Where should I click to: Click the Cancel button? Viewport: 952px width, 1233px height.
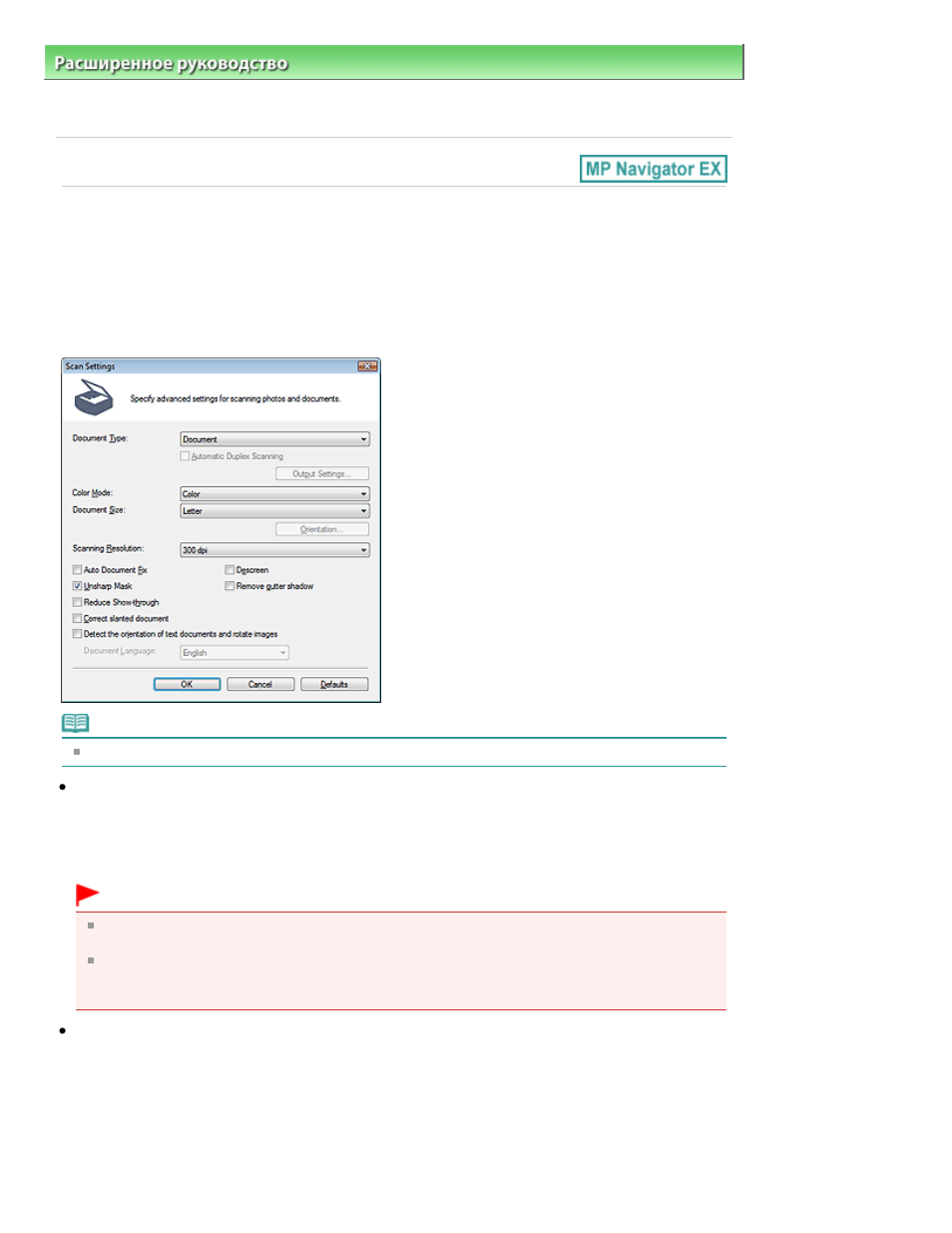[x=260, y=684]
